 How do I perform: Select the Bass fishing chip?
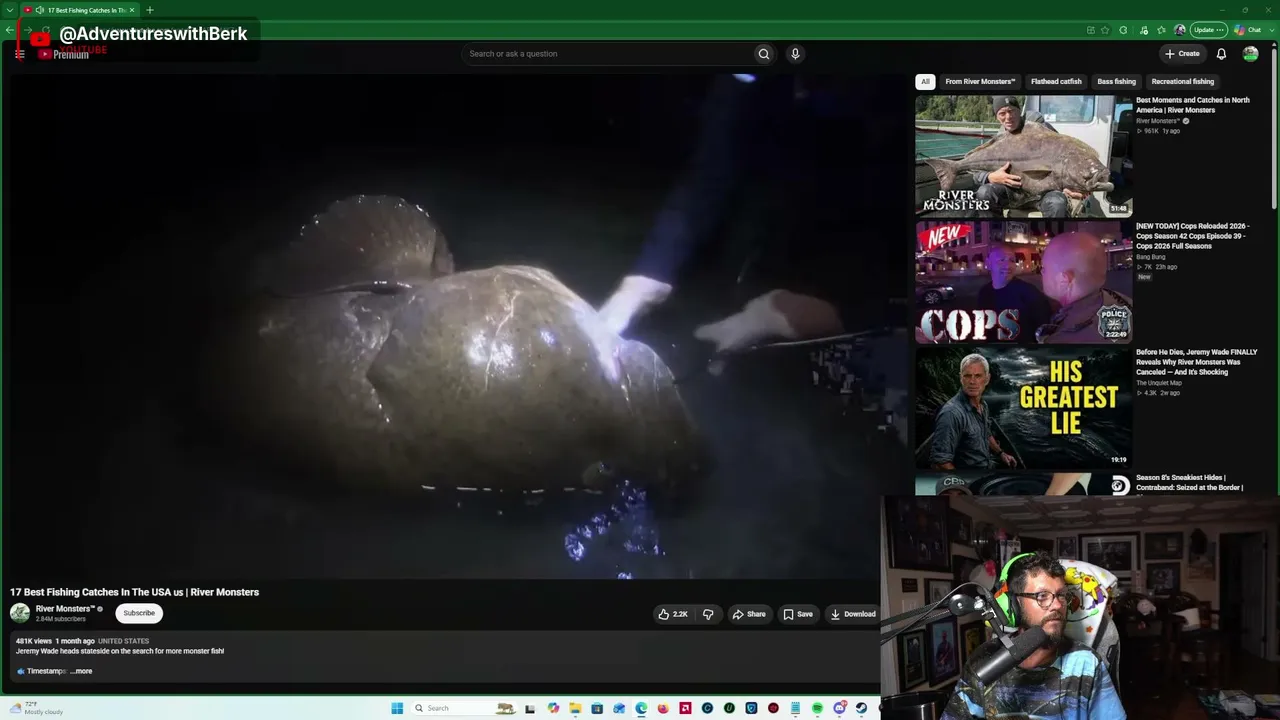(x=1117, y=82)
